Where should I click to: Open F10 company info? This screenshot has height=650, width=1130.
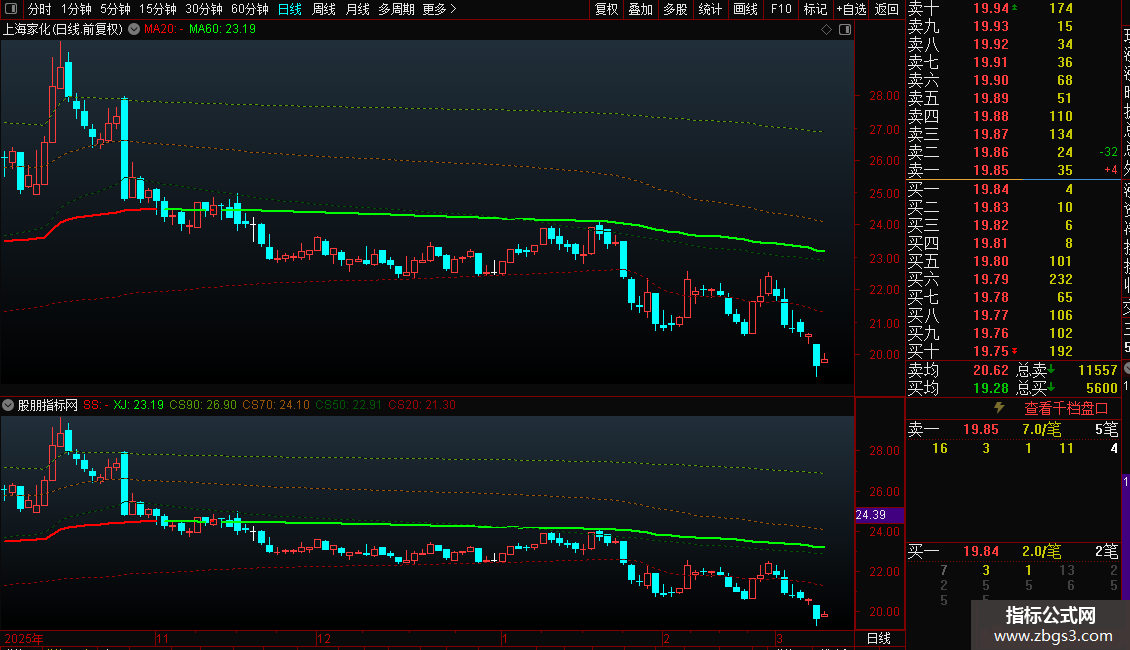(x=781, y=9)
